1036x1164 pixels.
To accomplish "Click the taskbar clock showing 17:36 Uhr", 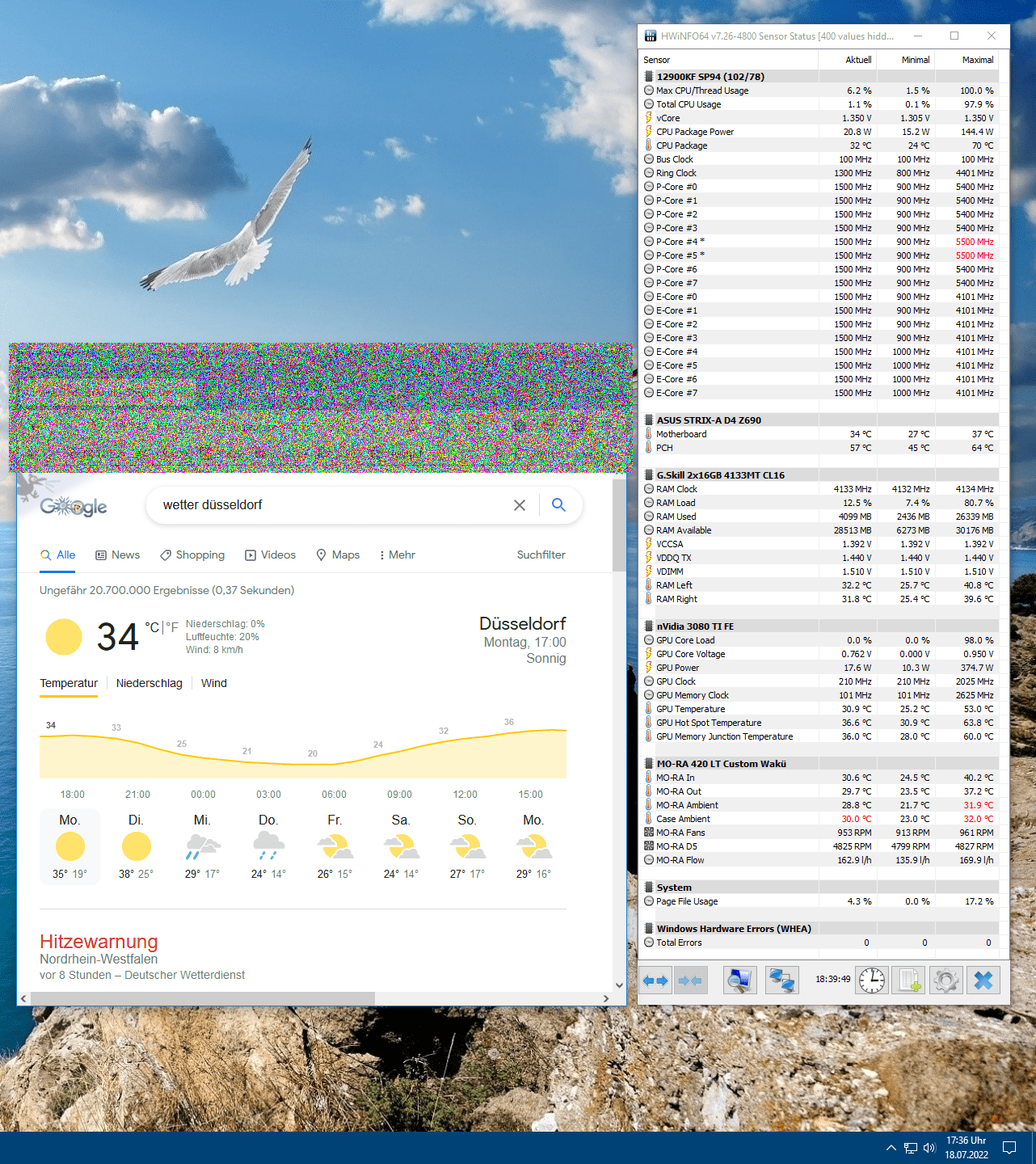I will tap(967, 1148).
